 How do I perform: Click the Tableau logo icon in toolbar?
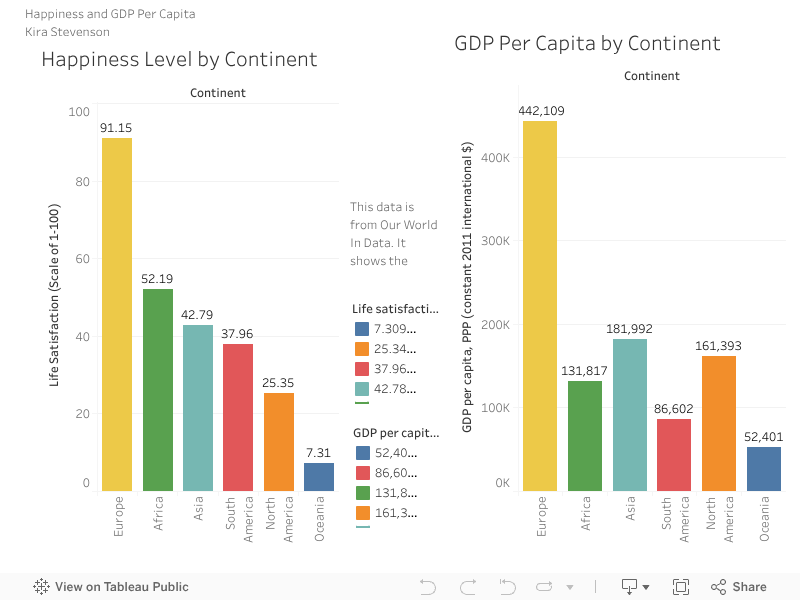[42, 587]
